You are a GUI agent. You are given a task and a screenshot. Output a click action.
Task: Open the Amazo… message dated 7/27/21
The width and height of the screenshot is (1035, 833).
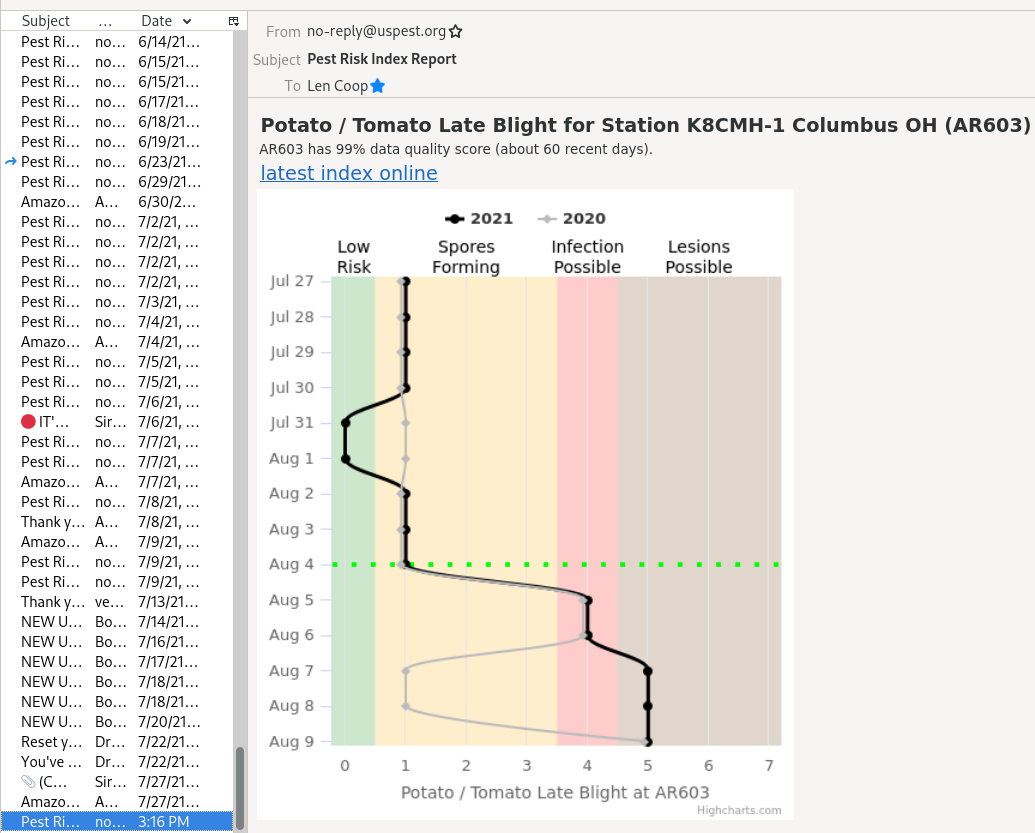[117, 802]
